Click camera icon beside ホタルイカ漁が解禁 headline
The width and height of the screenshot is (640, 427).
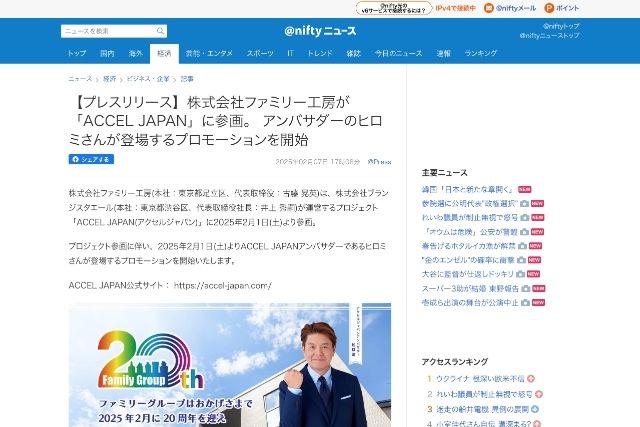[x=522, y=246]
